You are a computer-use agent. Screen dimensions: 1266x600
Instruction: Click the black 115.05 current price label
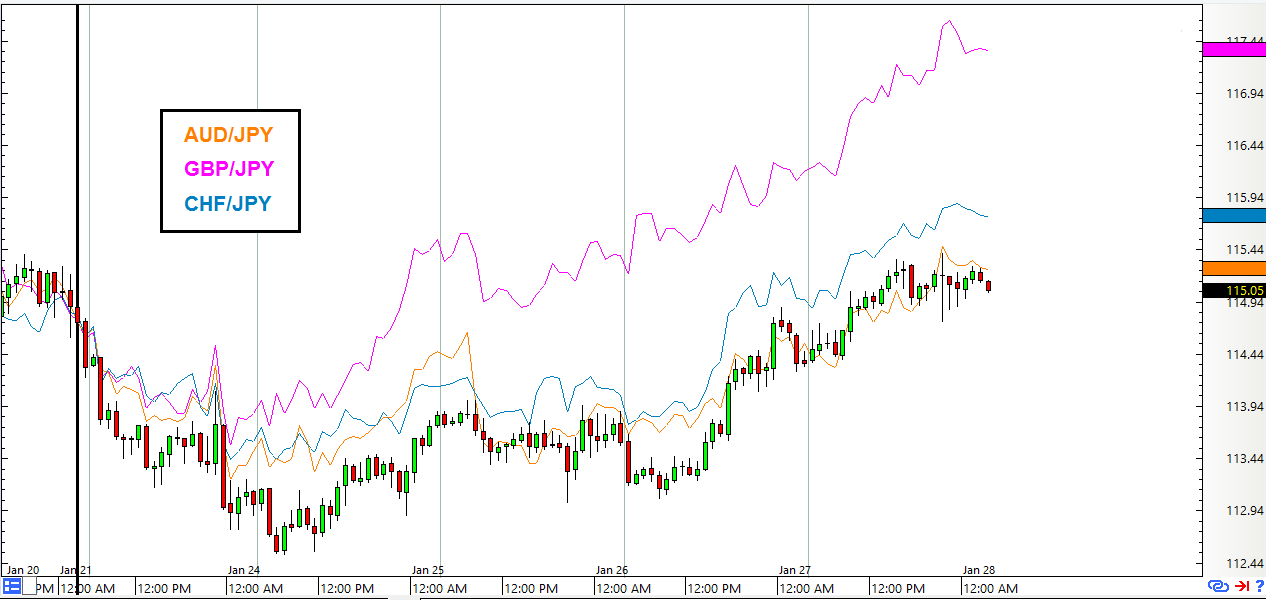(1234, 291)
